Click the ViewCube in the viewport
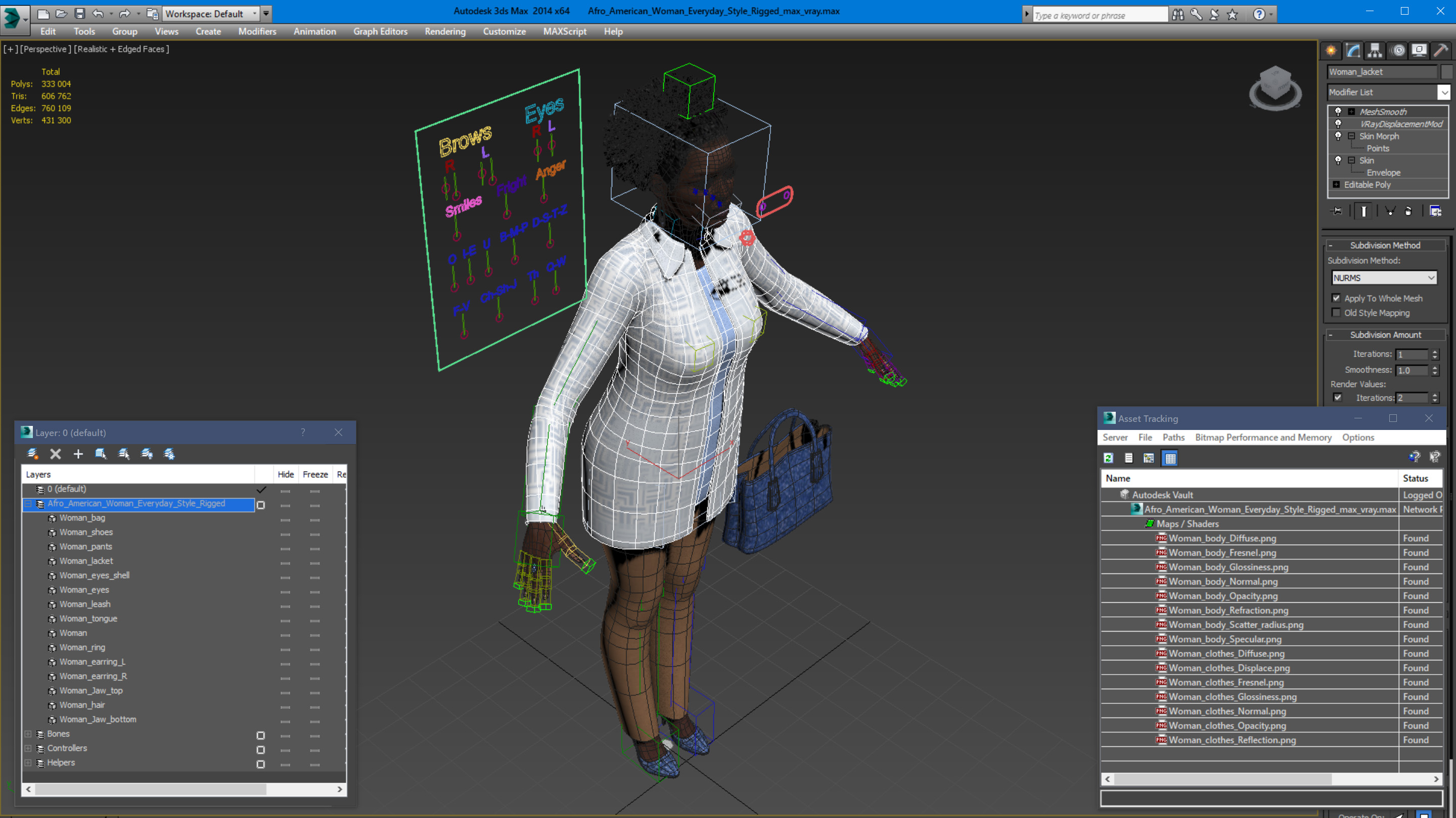The image size is (1456, 818). [x=1275, y=89]
